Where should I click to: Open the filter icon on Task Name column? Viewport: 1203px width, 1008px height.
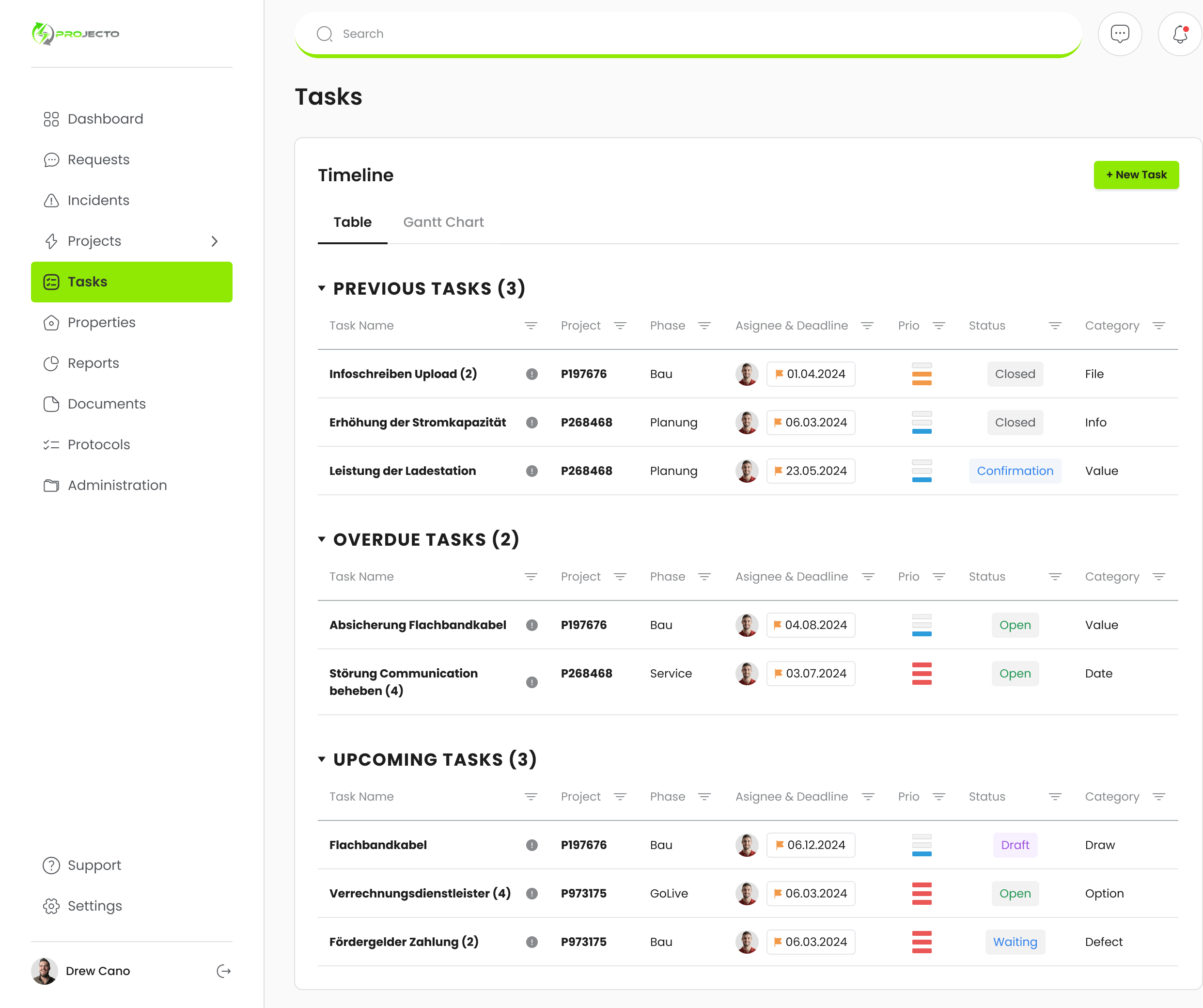click(x=531, y=326)
